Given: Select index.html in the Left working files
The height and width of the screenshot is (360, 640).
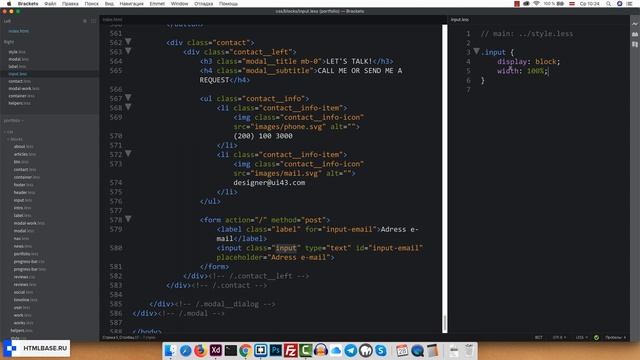Looking at the screenshot, I should coord(18,31).
